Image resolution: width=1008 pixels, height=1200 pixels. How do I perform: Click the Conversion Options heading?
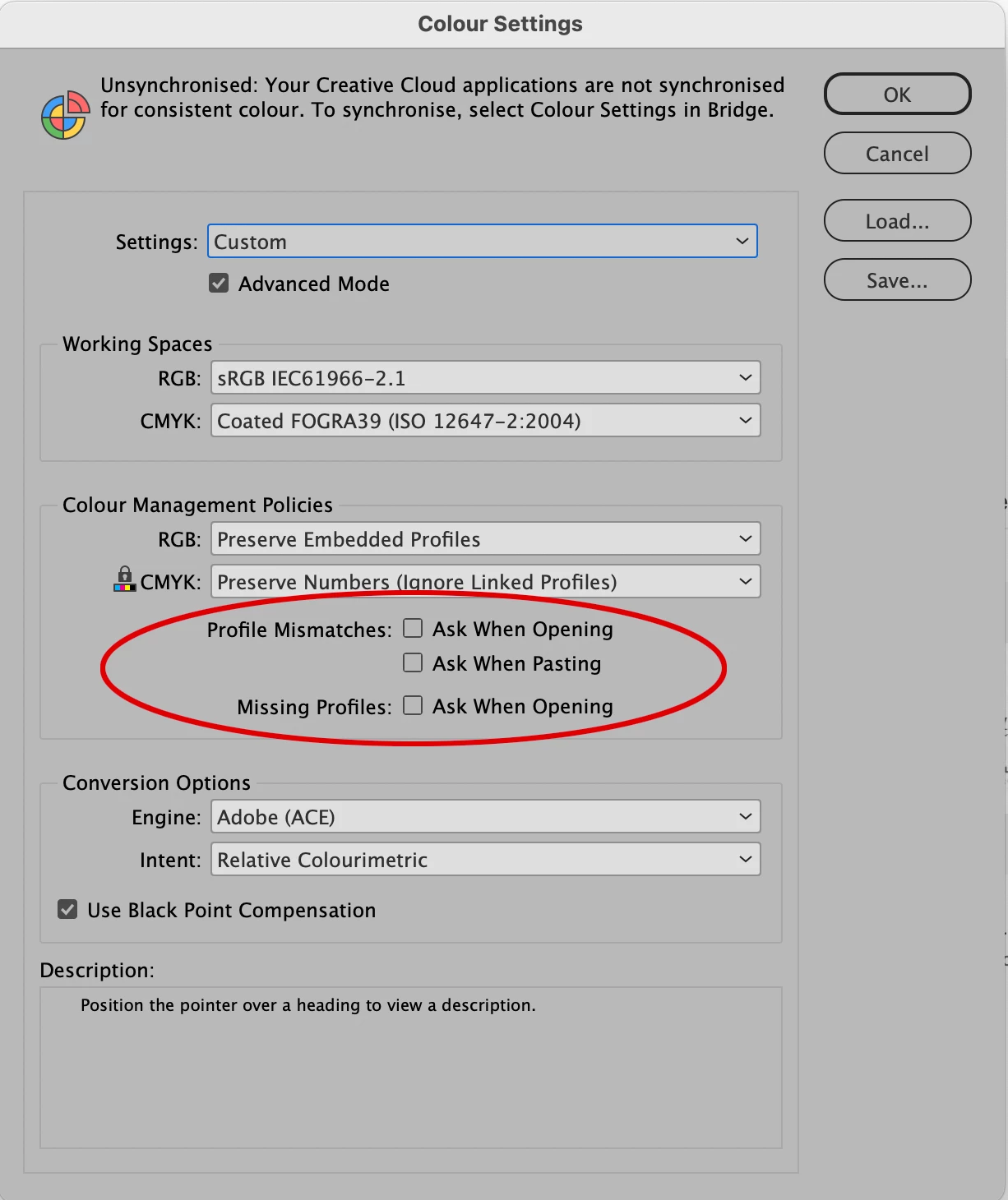tap(156, 782)
